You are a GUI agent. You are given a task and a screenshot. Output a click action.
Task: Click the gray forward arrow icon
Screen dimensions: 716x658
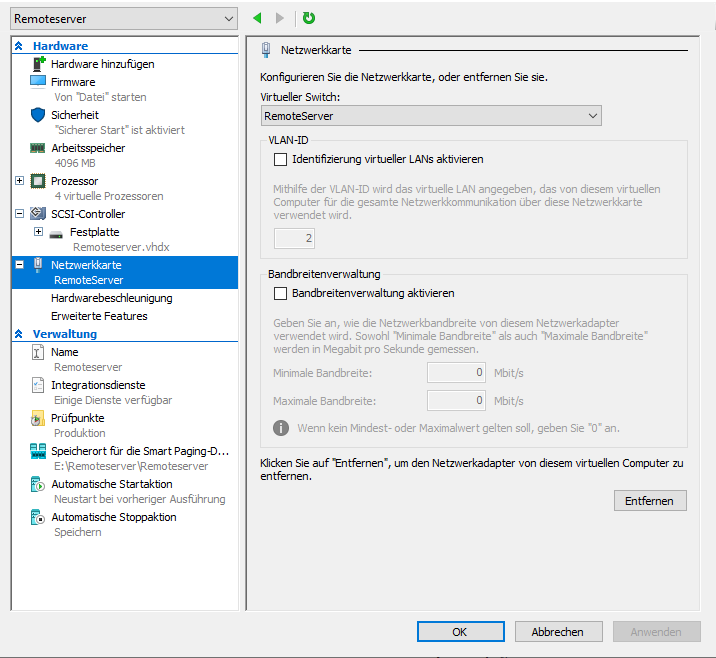[280, 18]
